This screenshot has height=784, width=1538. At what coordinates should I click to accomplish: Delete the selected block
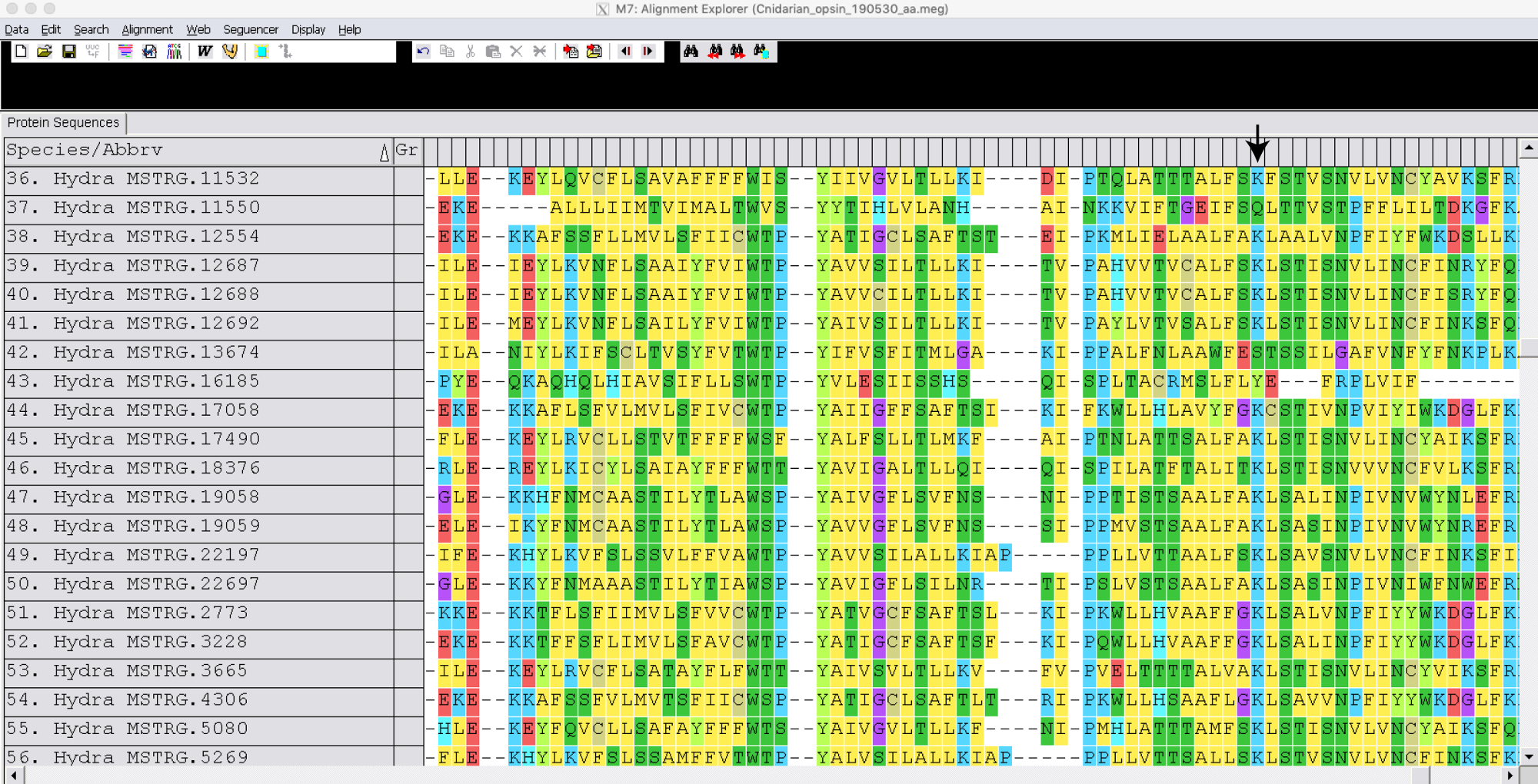pos(516,51)
